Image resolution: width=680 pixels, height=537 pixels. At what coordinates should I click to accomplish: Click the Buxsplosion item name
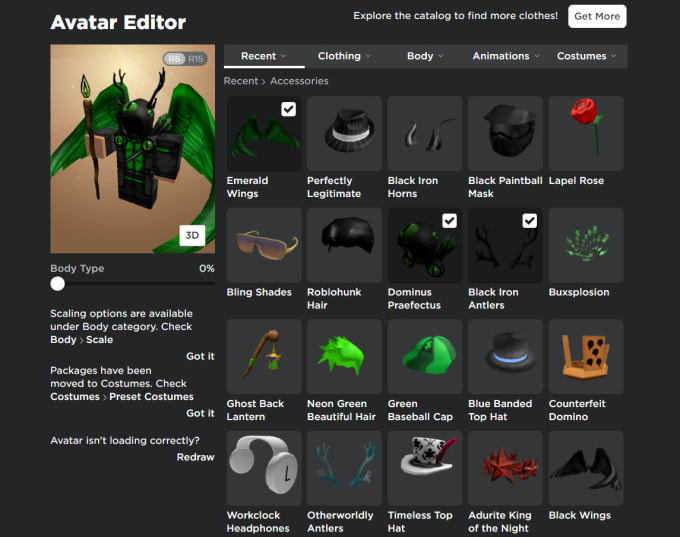pyautogui.click(x=579, y=292)
